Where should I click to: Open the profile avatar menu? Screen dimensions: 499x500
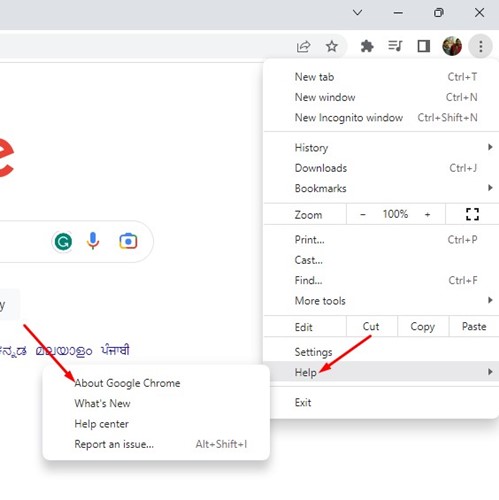point(452,46)
